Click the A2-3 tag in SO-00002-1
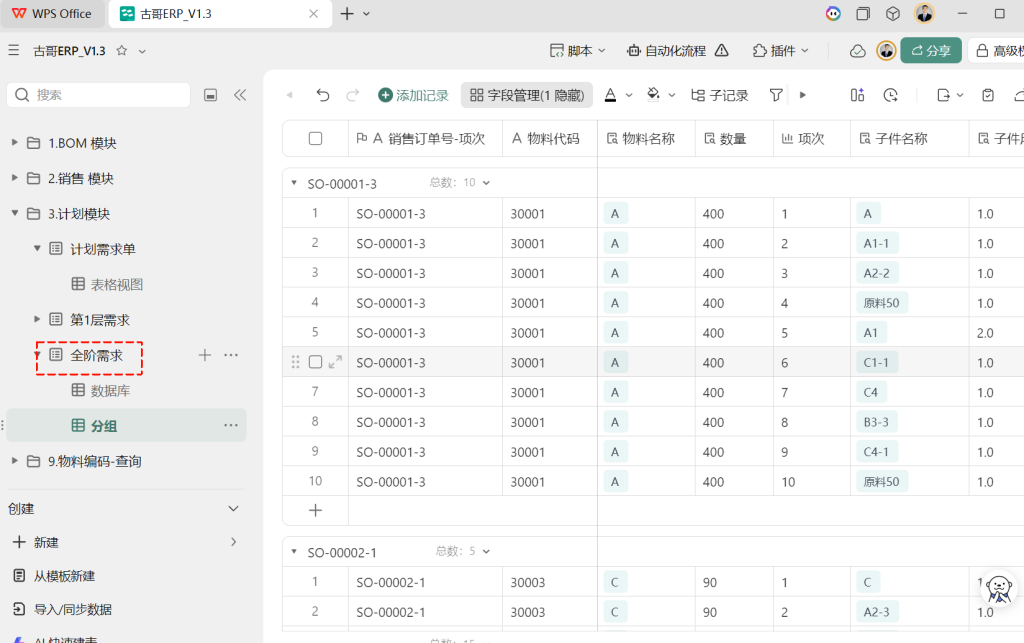 pyautogui.click(x=876, y=612)
